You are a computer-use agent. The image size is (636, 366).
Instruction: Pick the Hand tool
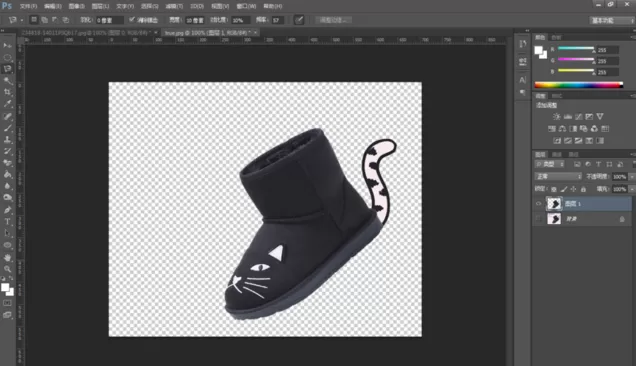point(8,257)
